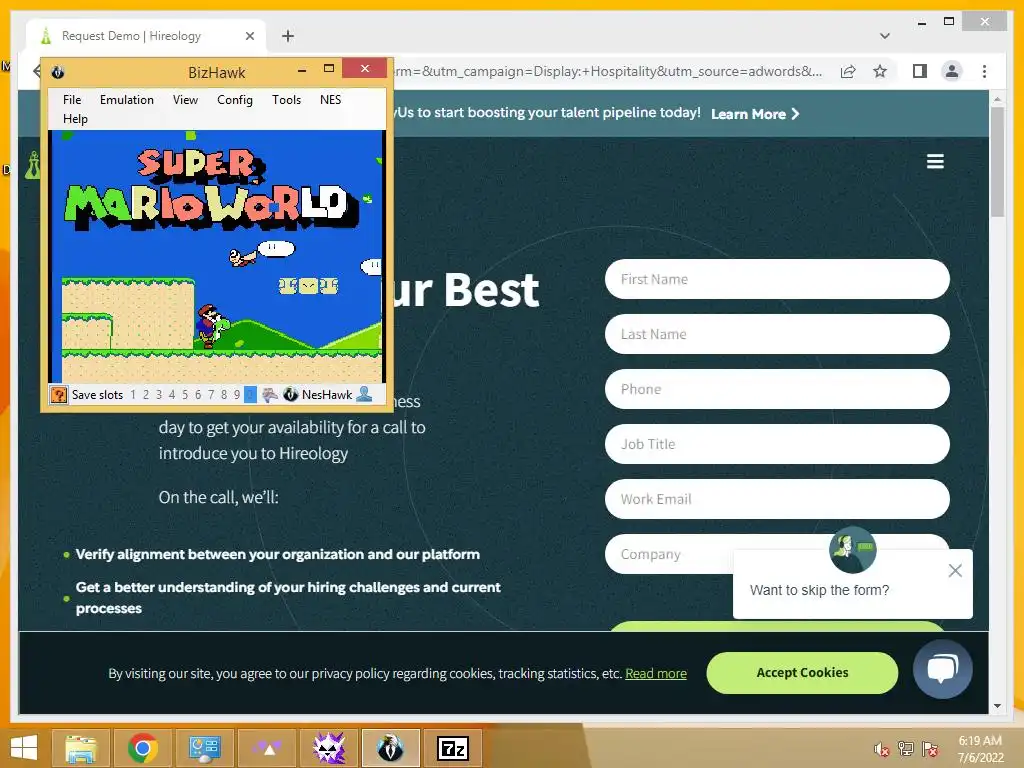Open the Hireology hamburger menu
1024x768 pixels.
pyautogui.click(x=935, y=161)
